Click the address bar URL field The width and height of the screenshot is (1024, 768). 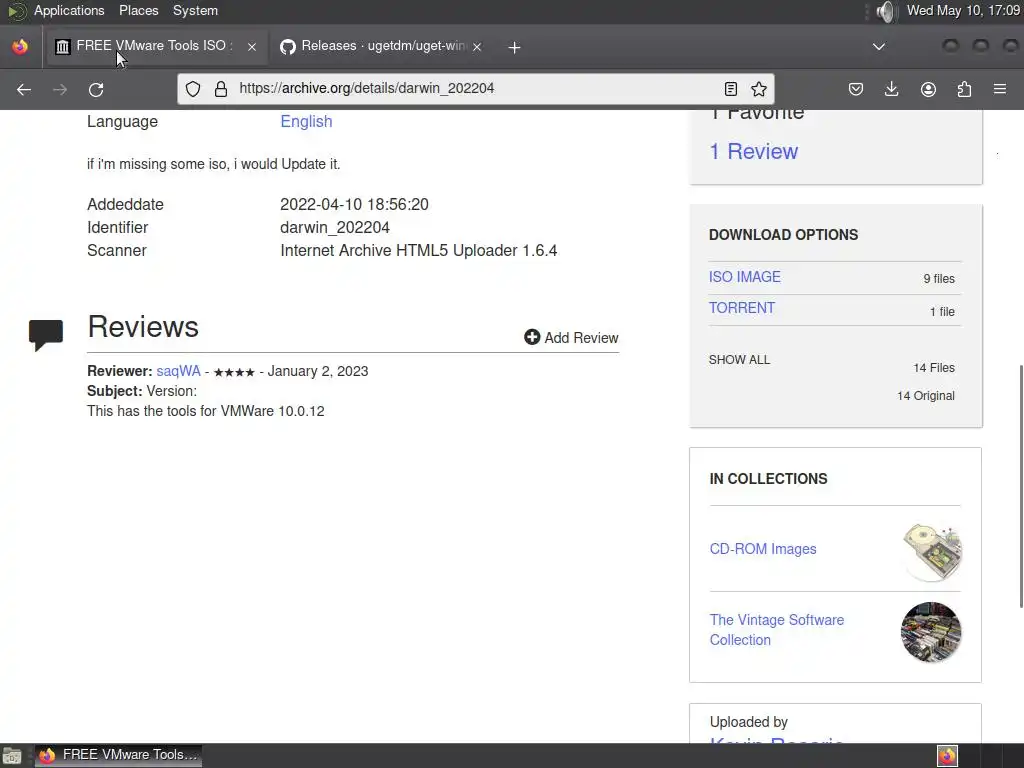477,89
